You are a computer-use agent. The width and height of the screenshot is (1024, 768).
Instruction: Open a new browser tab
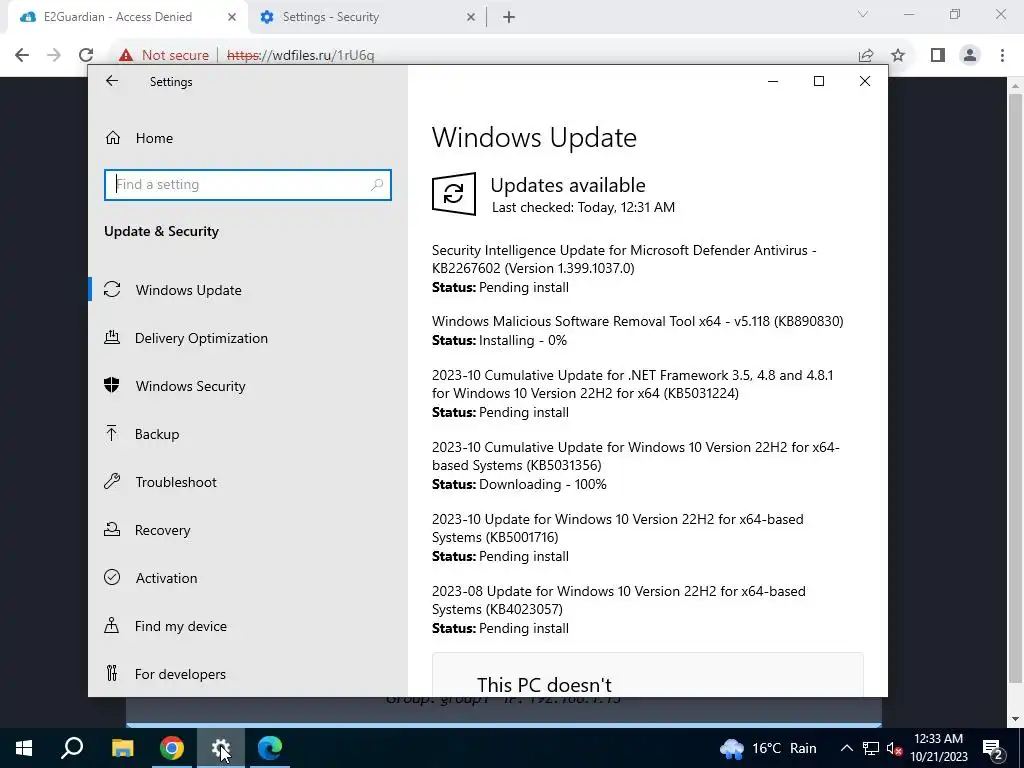coord(509,17)
